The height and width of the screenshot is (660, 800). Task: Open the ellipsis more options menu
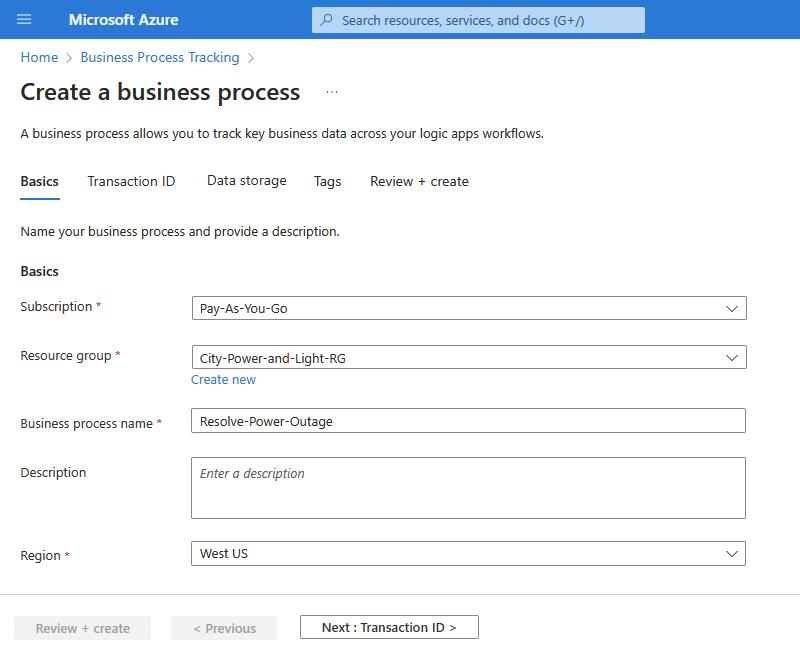332,92
